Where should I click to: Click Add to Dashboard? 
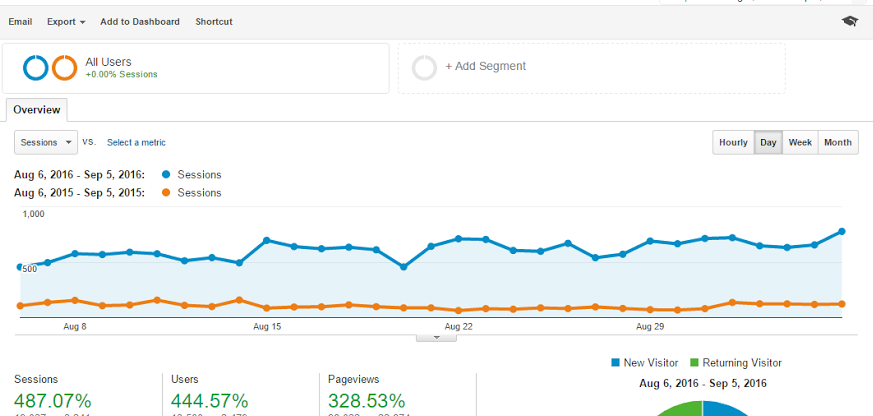[x=140, y=21]
